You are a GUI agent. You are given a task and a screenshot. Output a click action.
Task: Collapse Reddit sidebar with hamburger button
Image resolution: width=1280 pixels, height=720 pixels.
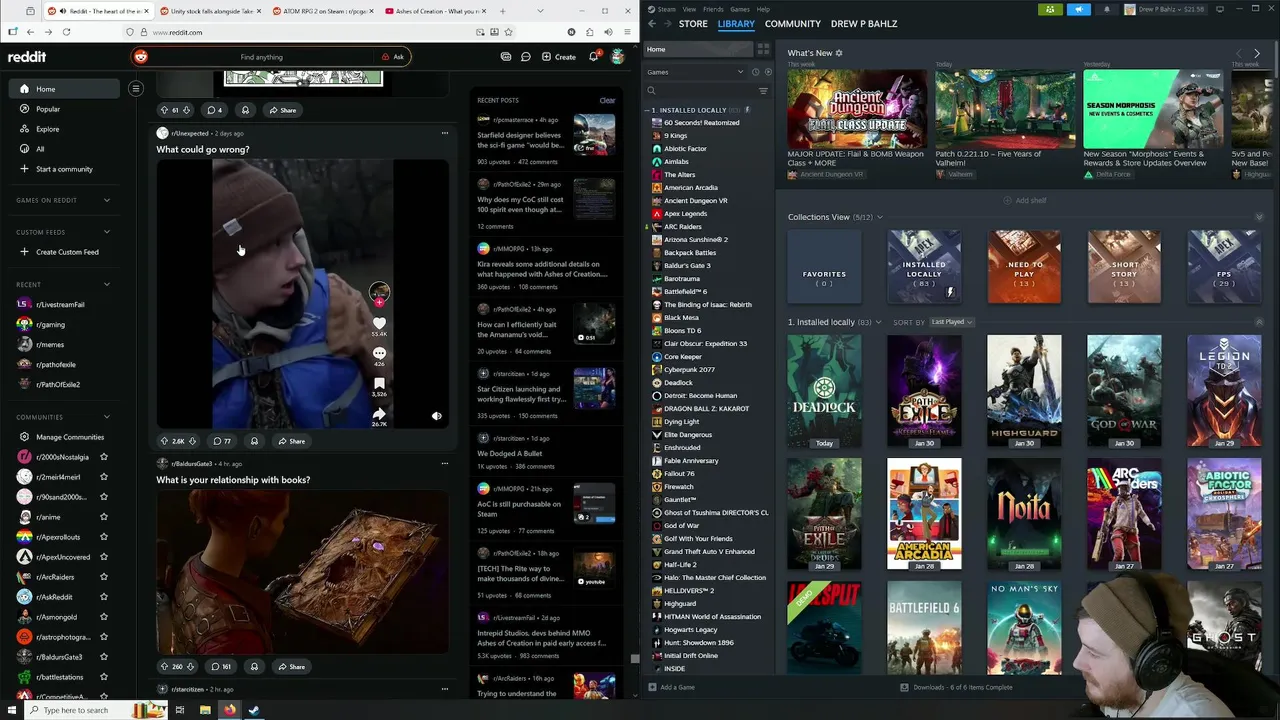136,89
